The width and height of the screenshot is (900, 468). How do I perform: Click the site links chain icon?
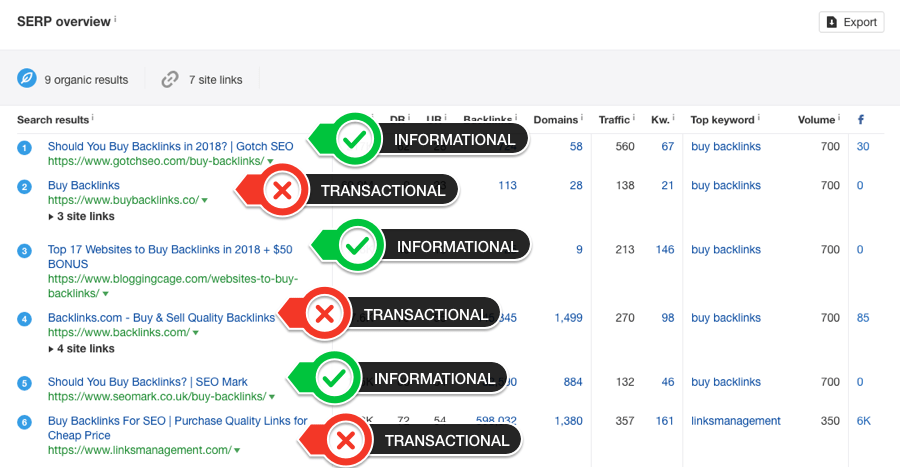pyautogui.click(x=170, y=79)
